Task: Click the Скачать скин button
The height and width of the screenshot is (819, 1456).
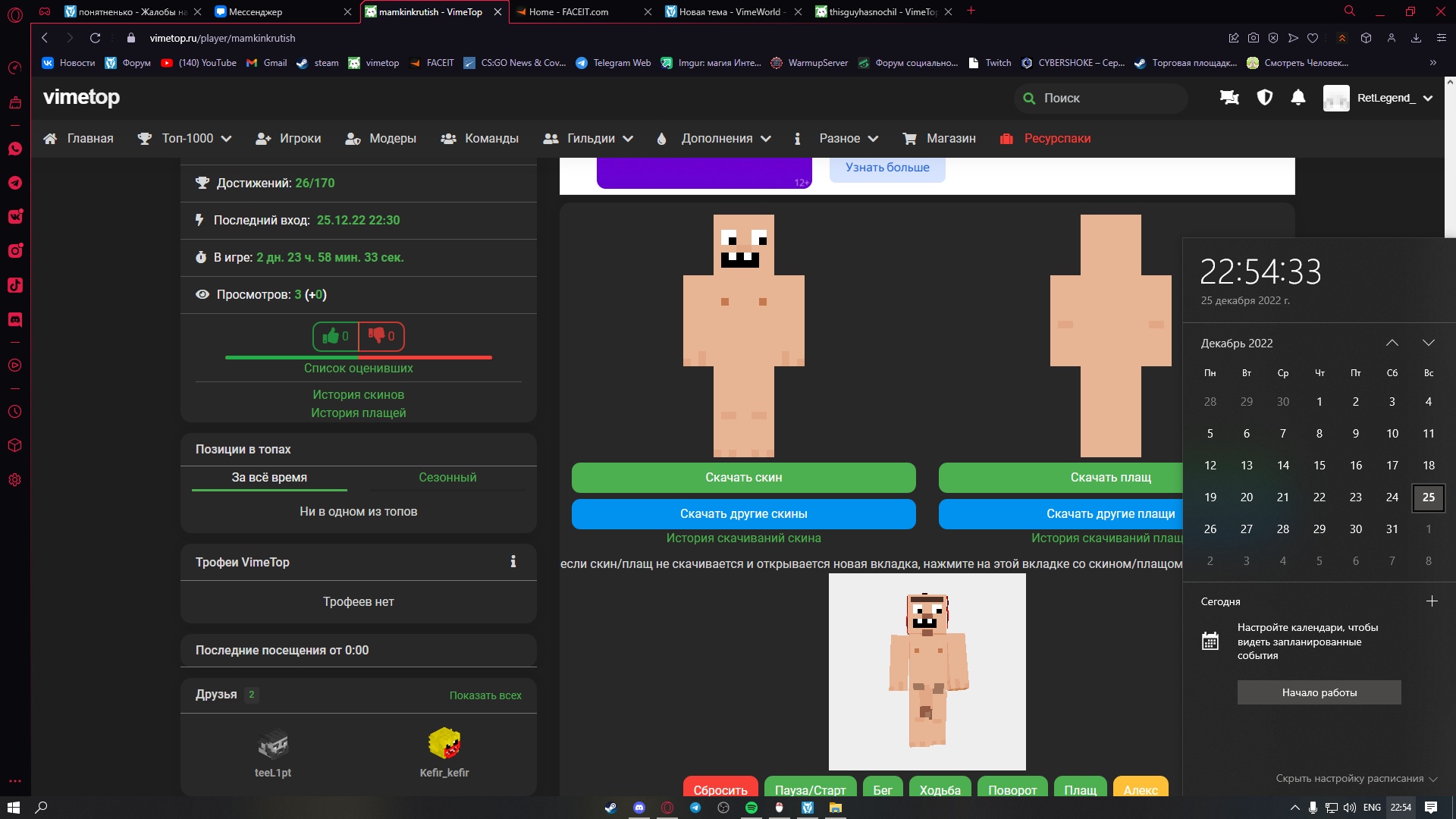Action: pyautogui.click(x=743, y=477)
